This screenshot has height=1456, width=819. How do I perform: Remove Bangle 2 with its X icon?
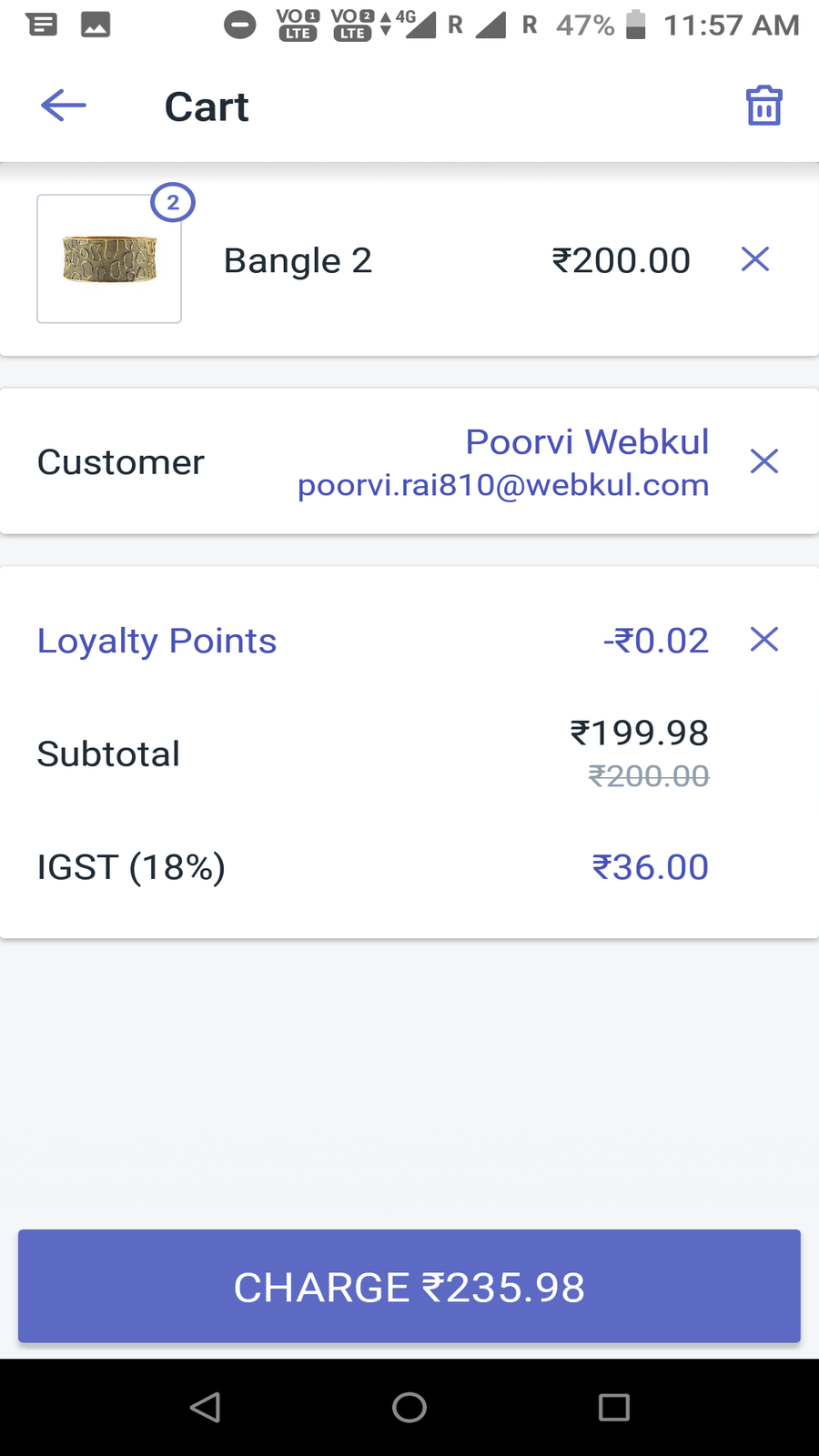(x=755, y=259)
